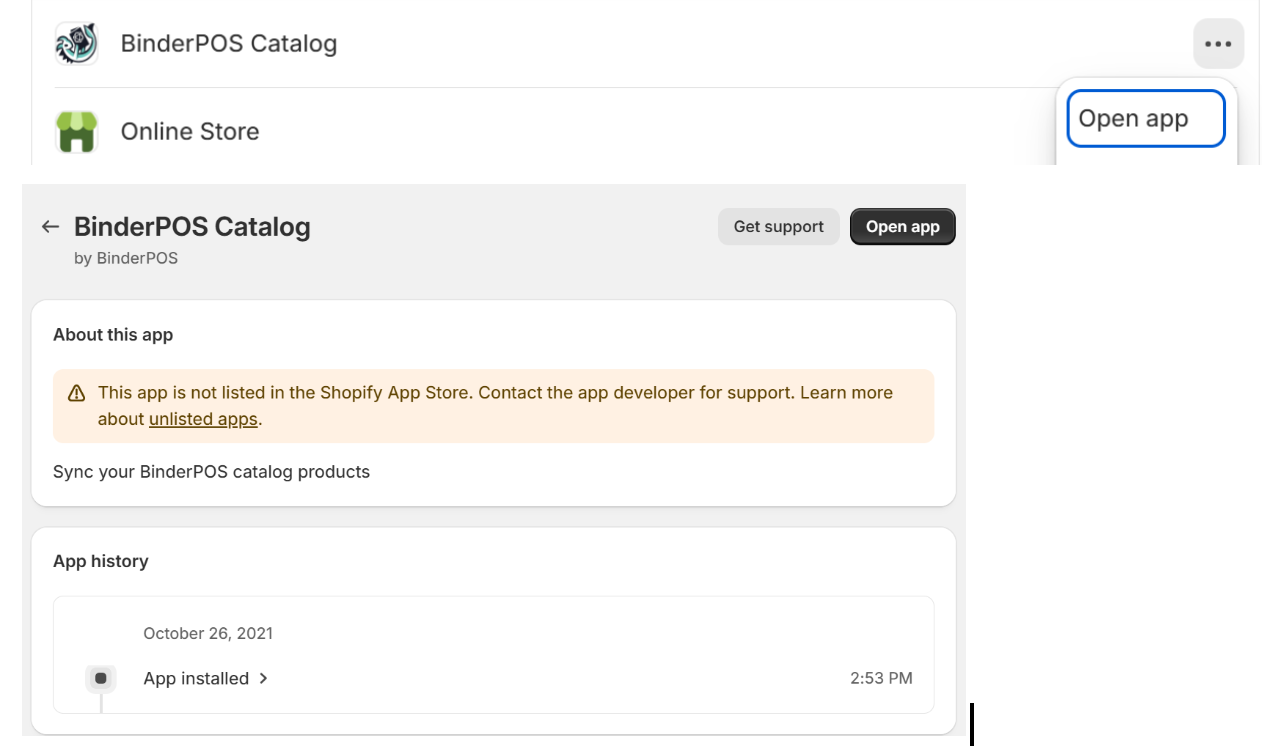Open the three-dots menu for BinderPOS Catalog

tap(1218, 44)
